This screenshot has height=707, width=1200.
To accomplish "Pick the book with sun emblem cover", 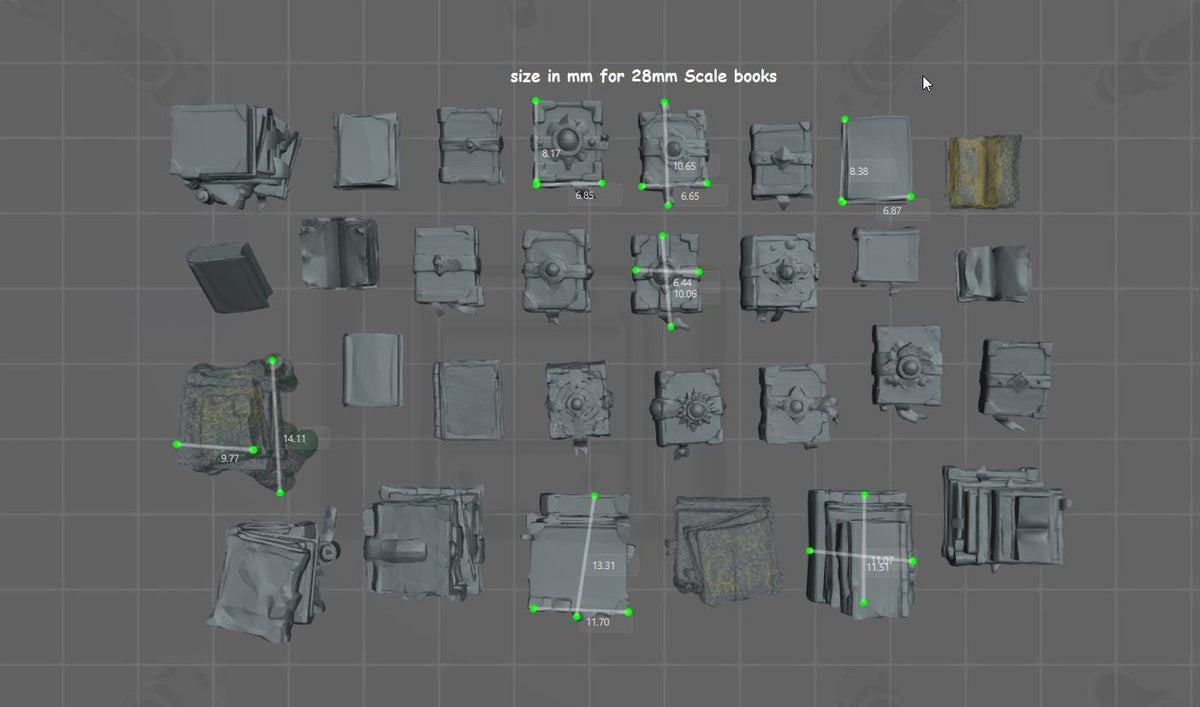I will click(x=687, y=411).
